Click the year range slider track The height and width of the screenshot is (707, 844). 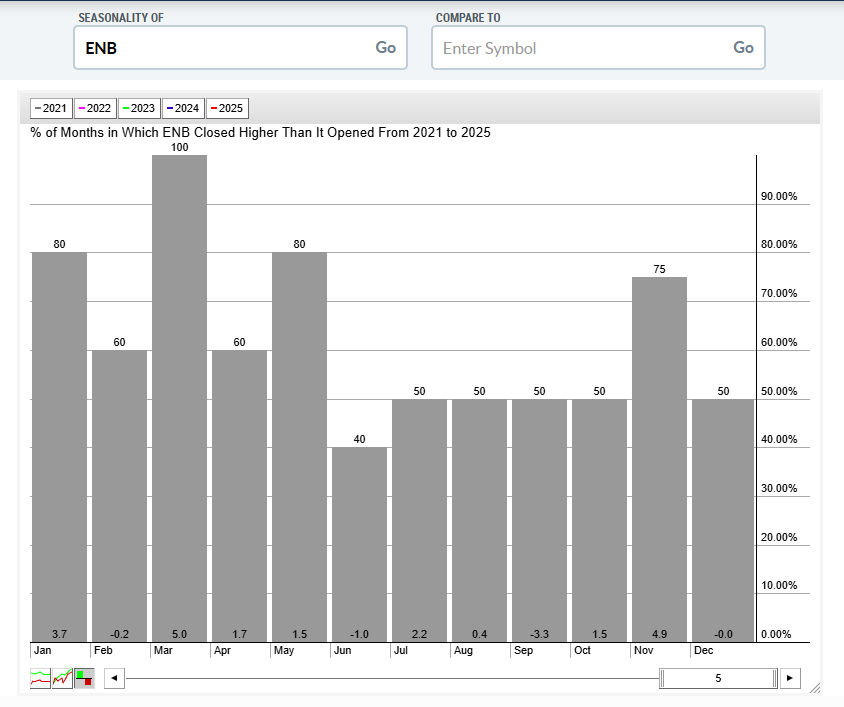[392, 678]
